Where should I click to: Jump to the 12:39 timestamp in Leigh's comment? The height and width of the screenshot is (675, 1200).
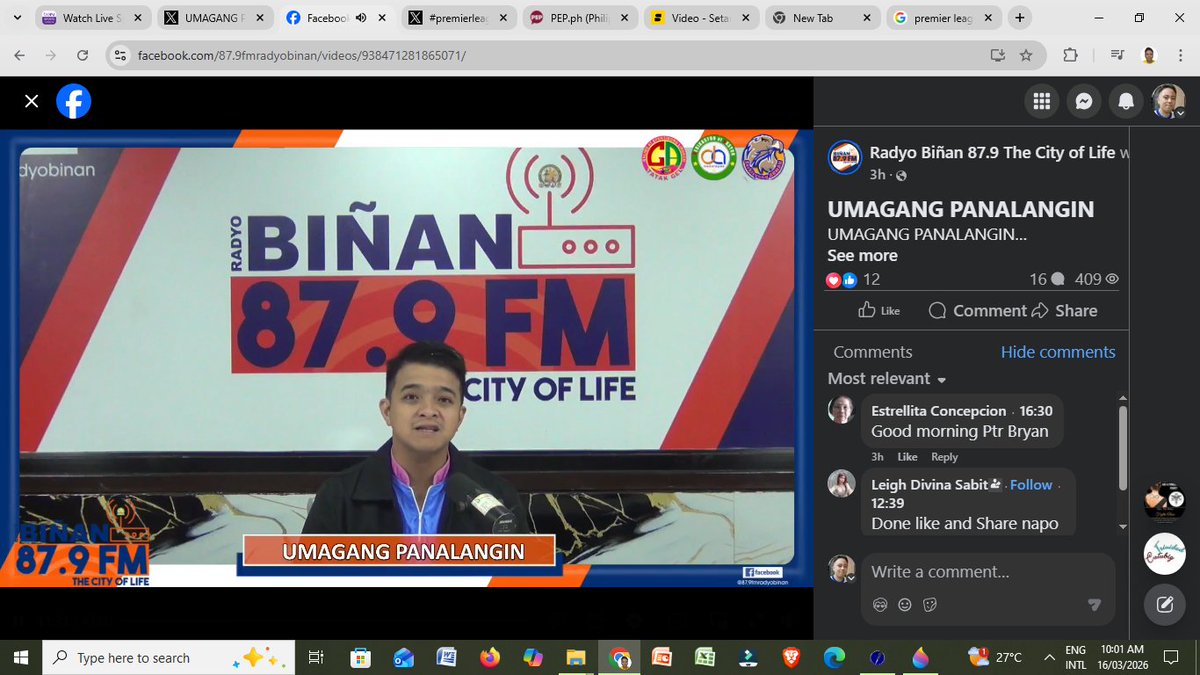click(888, 504)
